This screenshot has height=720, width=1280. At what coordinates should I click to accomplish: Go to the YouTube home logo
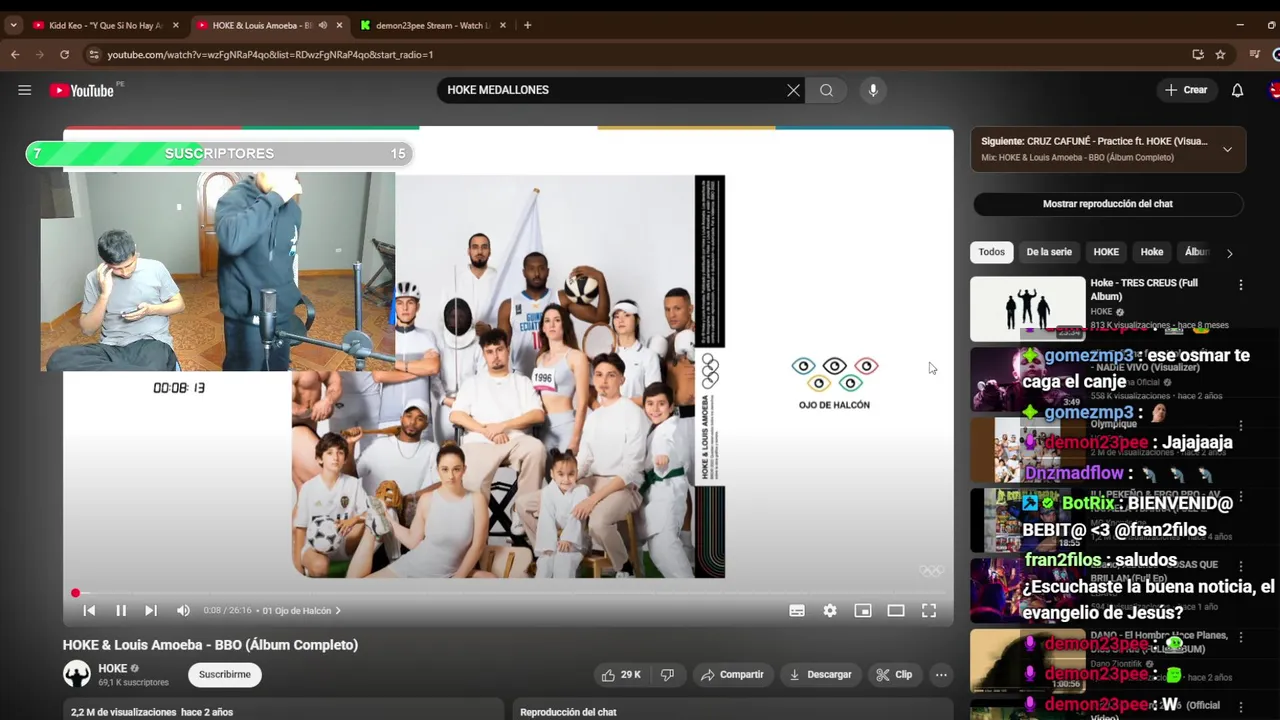point(83,90)
